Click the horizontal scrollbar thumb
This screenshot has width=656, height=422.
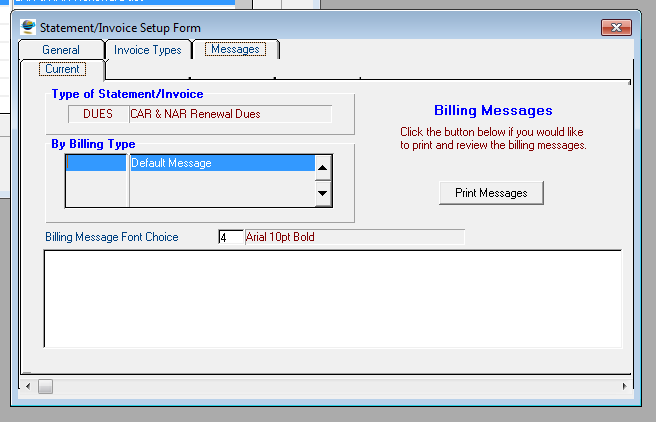pyautogui.click(x=45, y=386)
